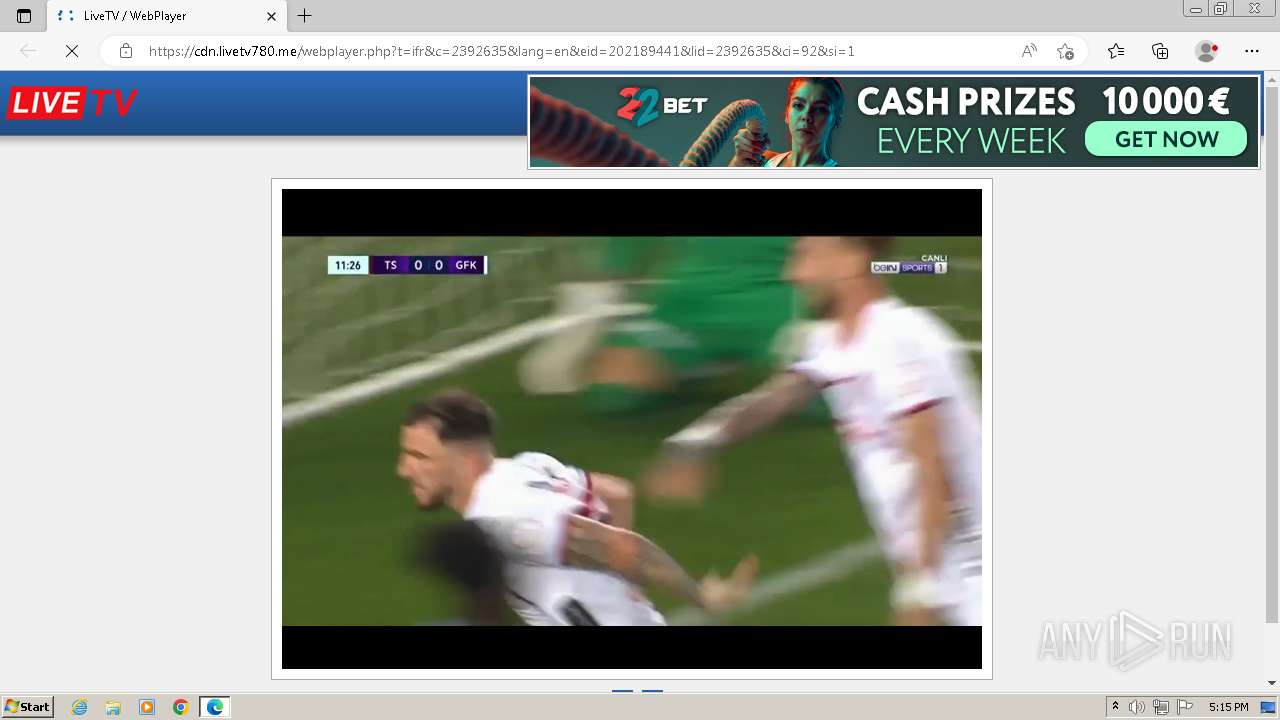The image size is (1280, 720).
Task: Switch to Edge in taskbar
Action: click(x=214, y=707)
